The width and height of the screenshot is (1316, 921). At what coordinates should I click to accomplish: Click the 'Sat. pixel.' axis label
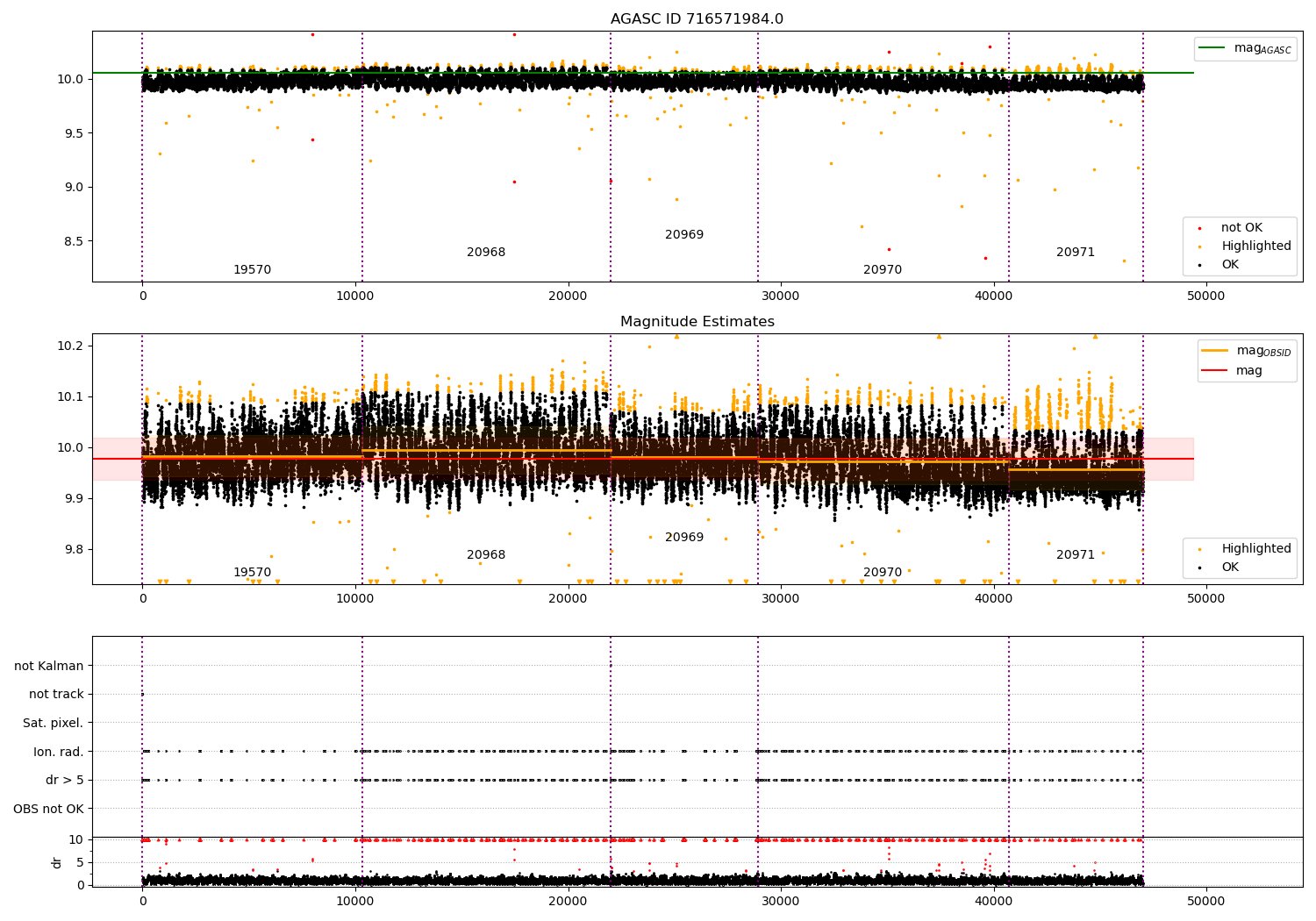pyautogui.click(x=53, y=723)
